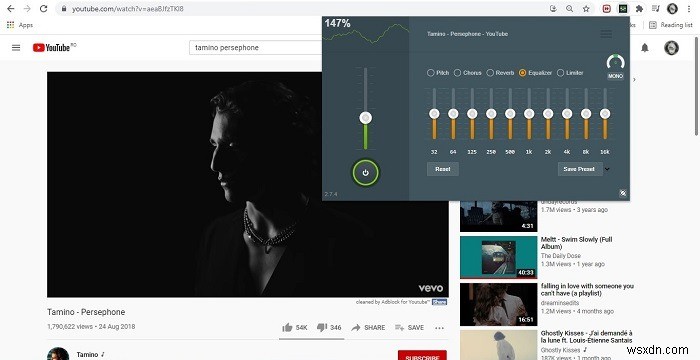Open YouTube notifications bell
This screenshot has width=700, height=360.
645,47
